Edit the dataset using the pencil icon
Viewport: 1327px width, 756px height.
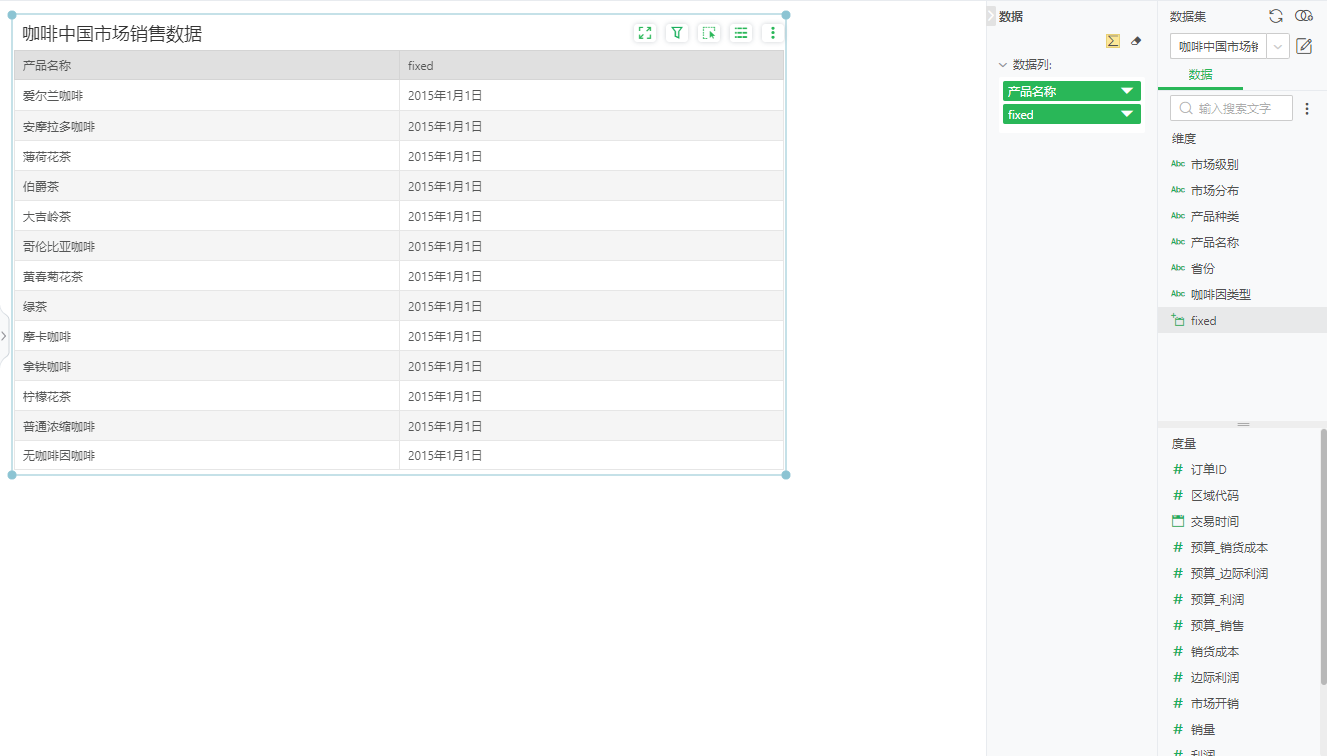click(x=1304, y=46)
